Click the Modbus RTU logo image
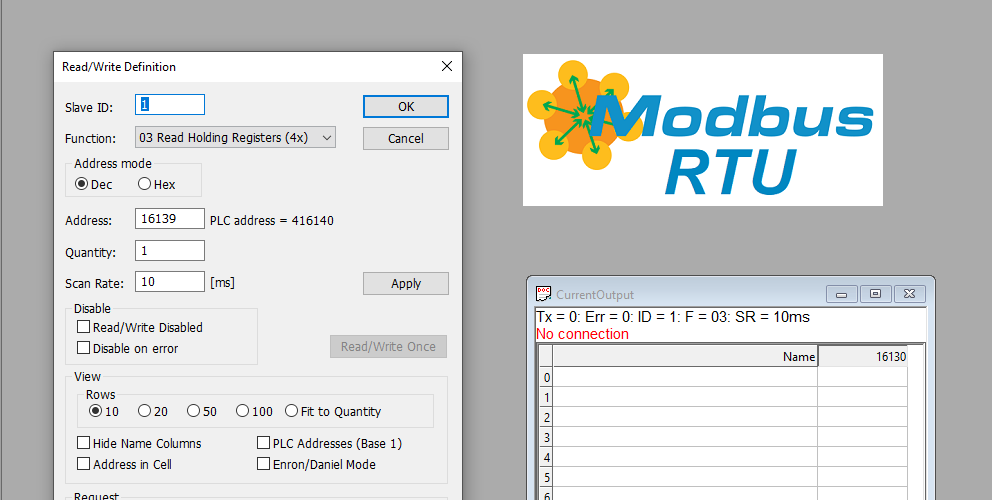 702,130
